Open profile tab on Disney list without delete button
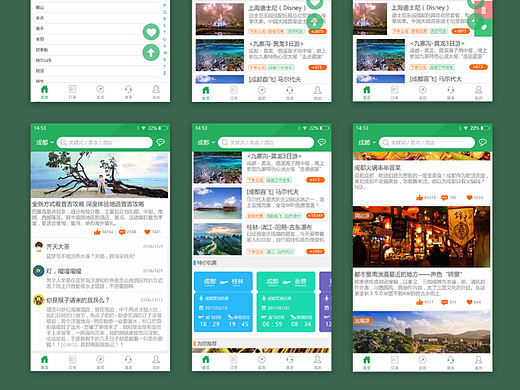Viewport: 520px width, 390px height. tap(318, 90)
